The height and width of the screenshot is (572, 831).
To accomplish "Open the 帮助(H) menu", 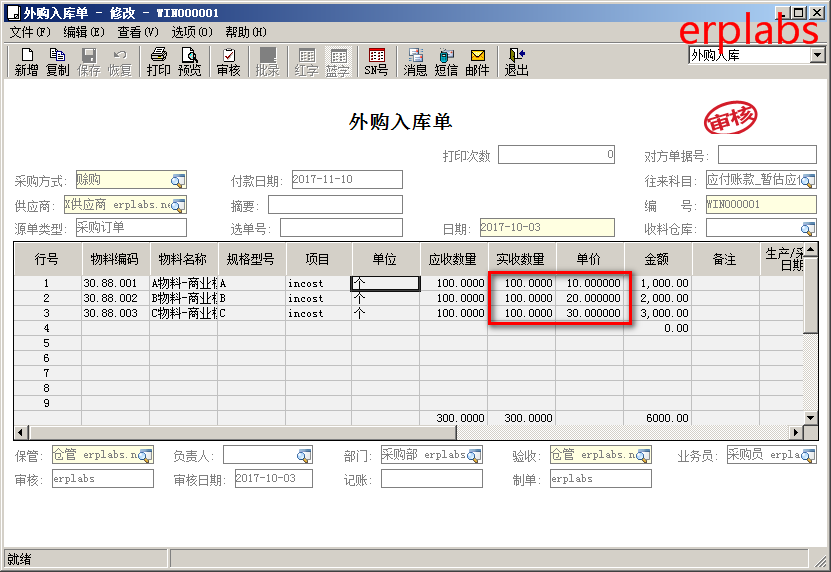I will pos(246,32).
